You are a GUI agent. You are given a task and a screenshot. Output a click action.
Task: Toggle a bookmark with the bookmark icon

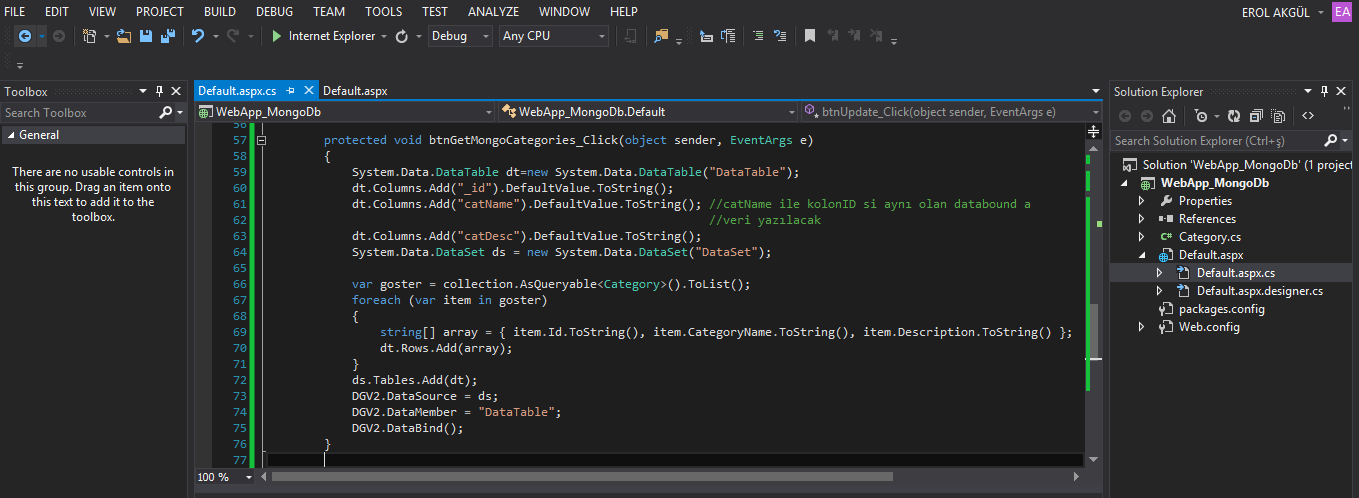[809, 36]
